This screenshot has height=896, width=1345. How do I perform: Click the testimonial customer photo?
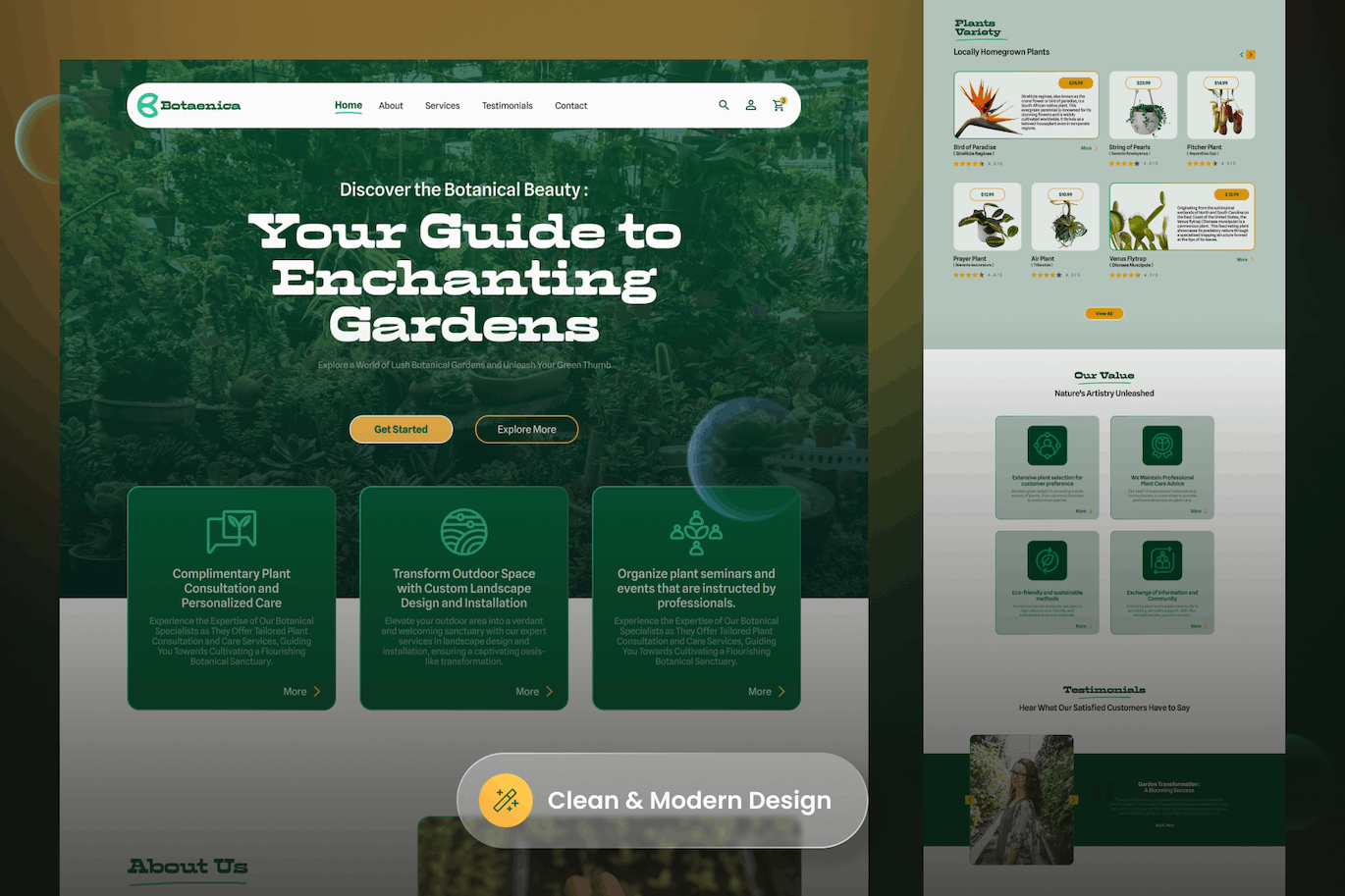point(1021,800)
